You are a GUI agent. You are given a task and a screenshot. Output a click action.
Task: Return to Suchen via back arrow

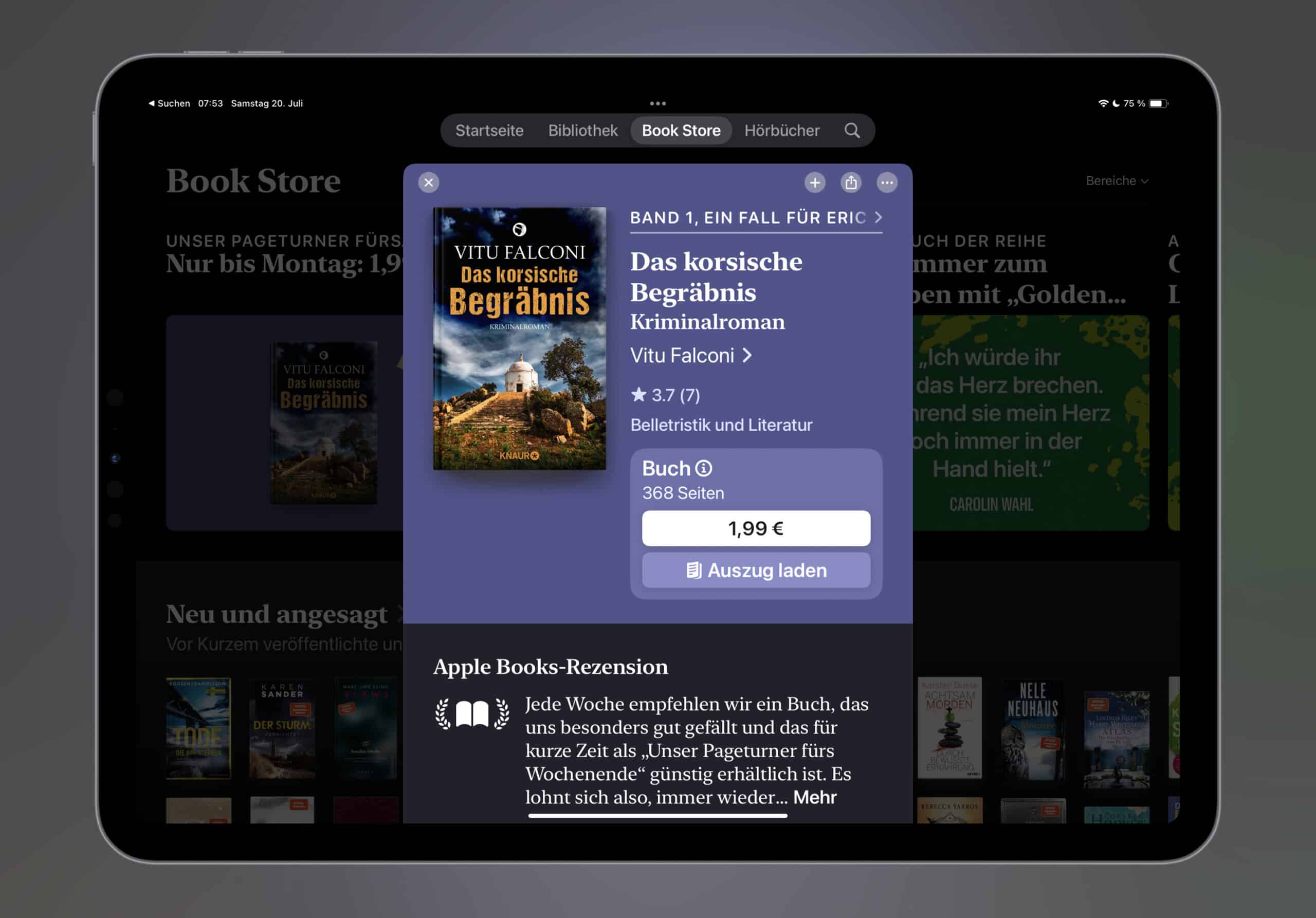click(x=169, y=104)
